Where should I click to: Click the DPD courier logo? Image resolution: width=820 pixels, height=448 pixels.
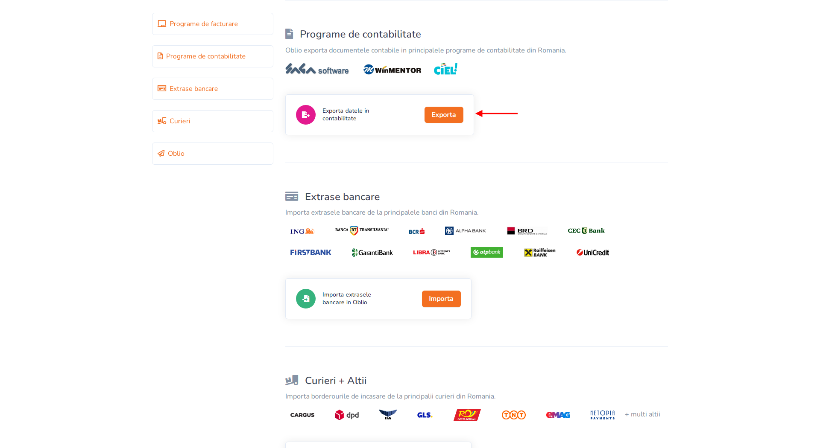coord(347,415)
